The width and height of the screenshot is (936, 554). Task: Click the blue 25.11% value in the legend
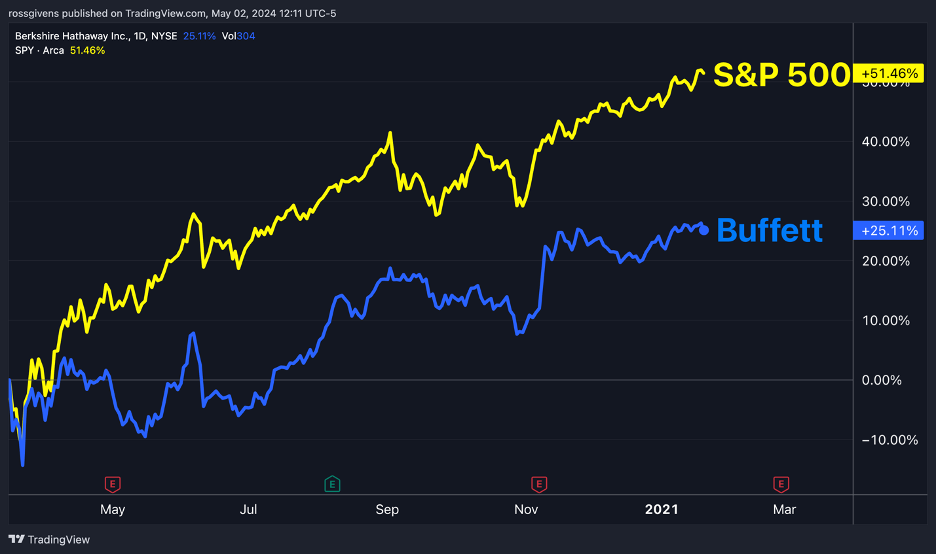tap(199, 36)
